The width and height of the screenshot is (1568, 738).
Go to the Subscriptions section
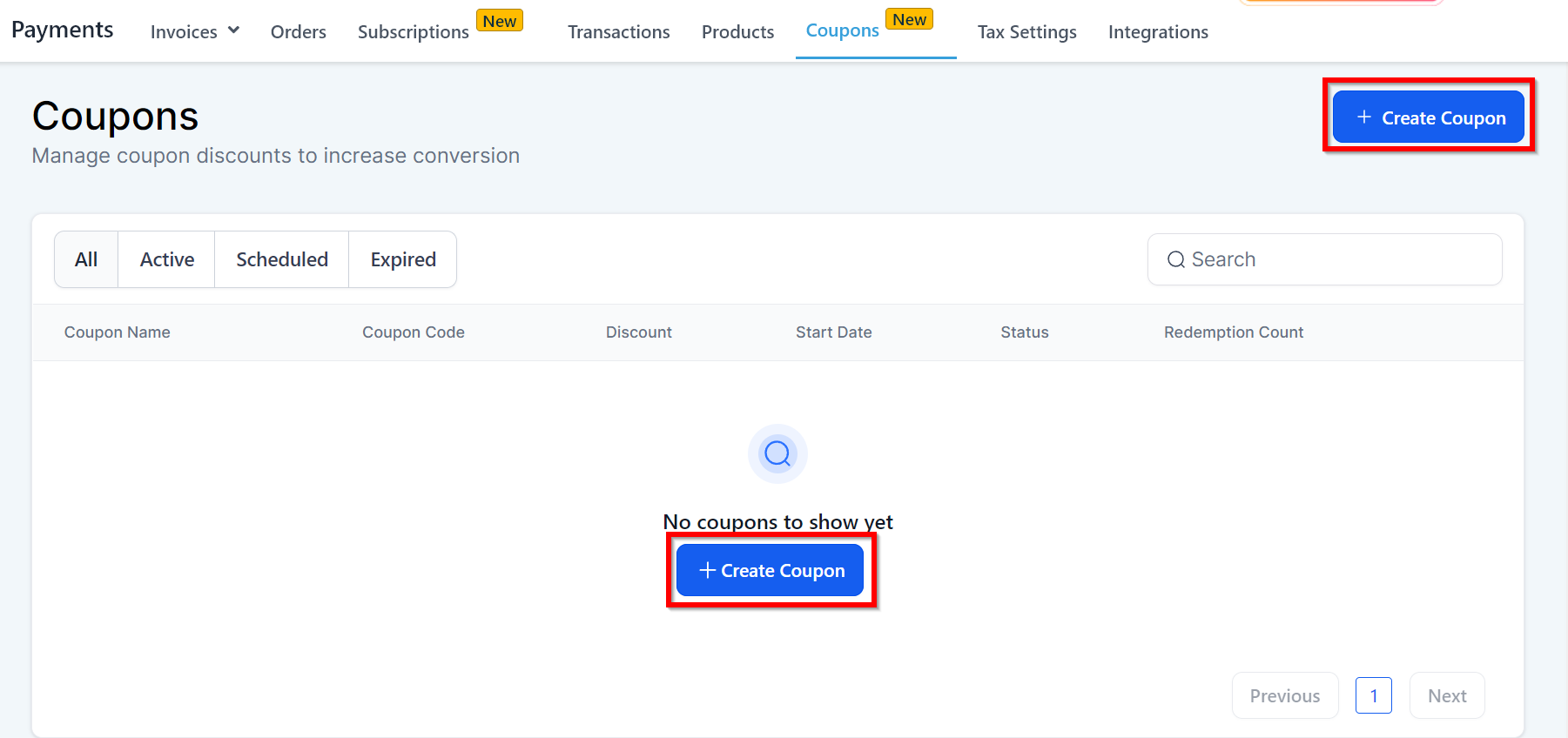point(413,32)
